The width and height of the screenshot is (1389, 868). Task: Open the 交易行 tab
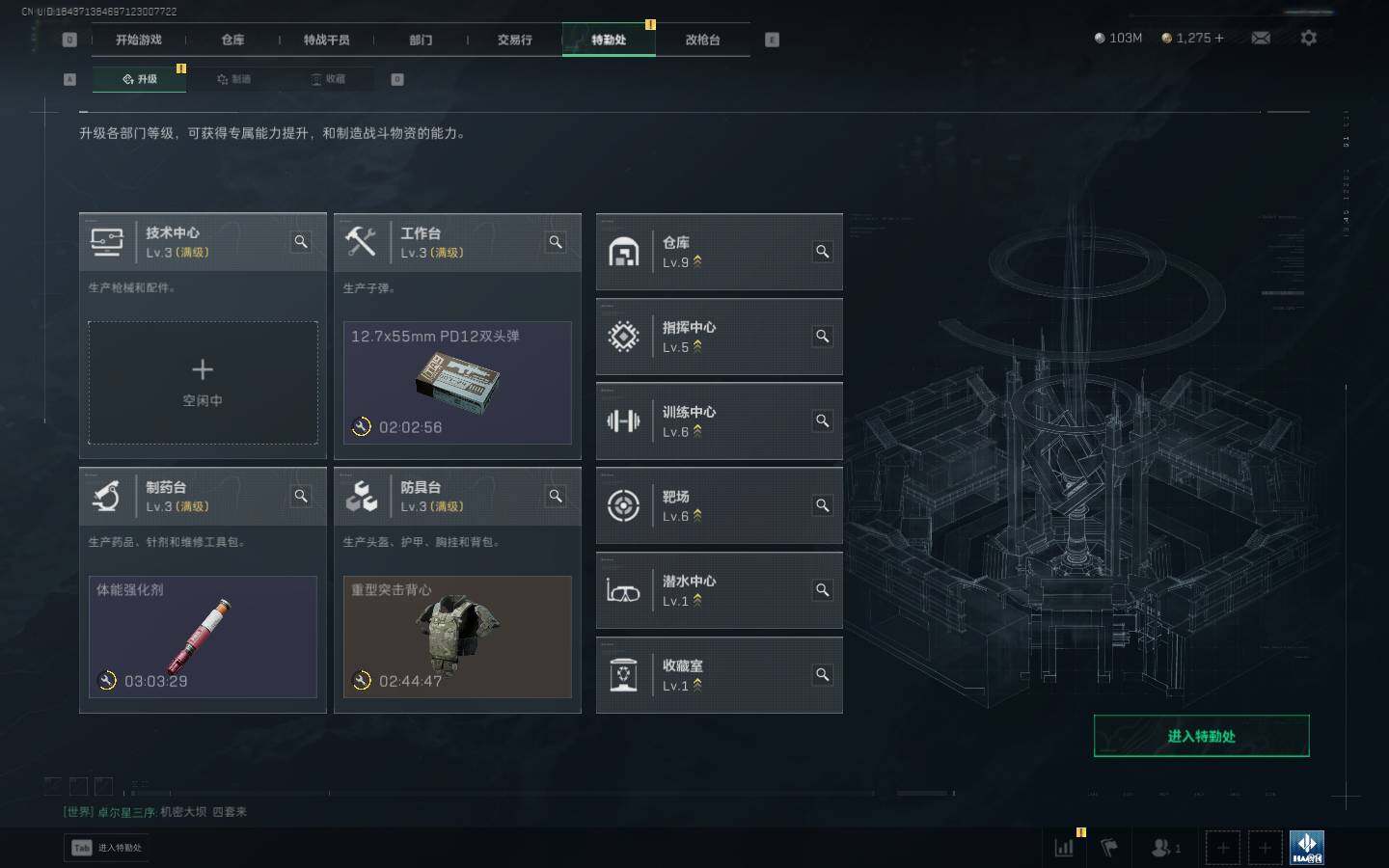tap(514, 40)
